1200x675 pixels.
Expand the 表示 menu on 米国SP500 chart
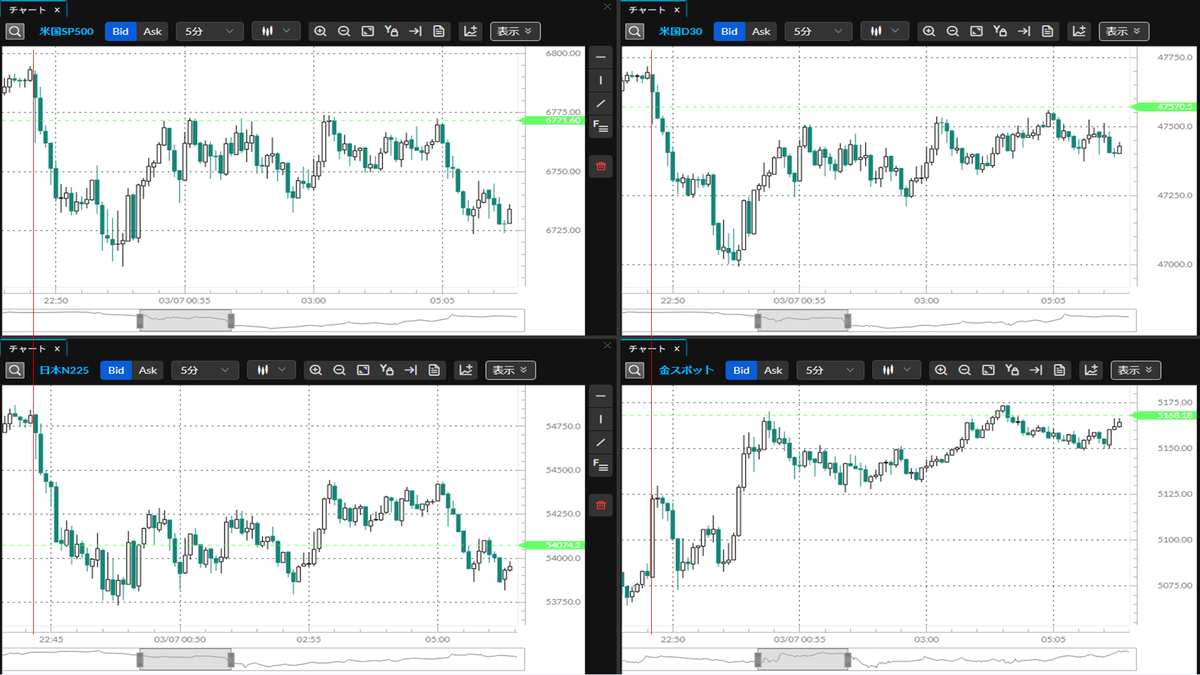[515, 31]
